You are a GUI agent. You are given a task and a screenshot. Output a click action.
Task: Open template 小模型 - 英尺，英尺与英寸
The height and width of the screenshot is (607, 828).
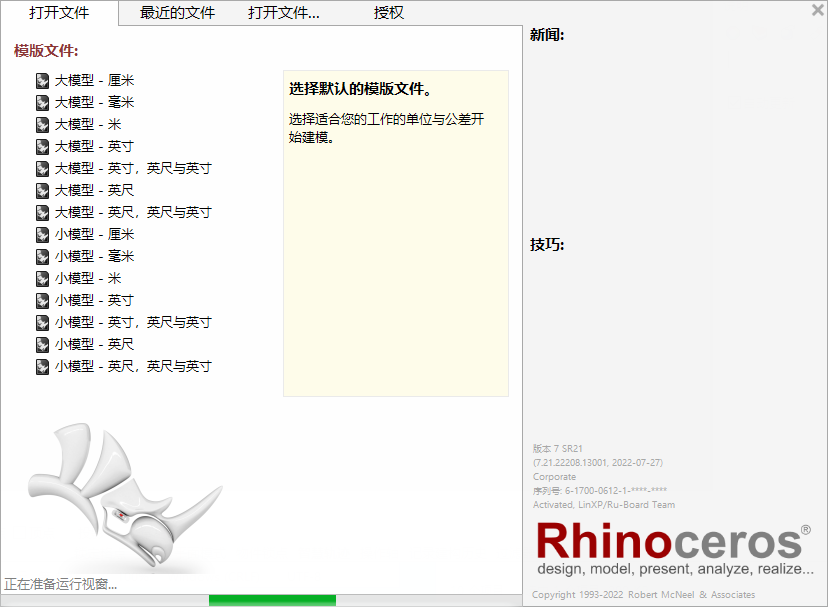point(133,366)
